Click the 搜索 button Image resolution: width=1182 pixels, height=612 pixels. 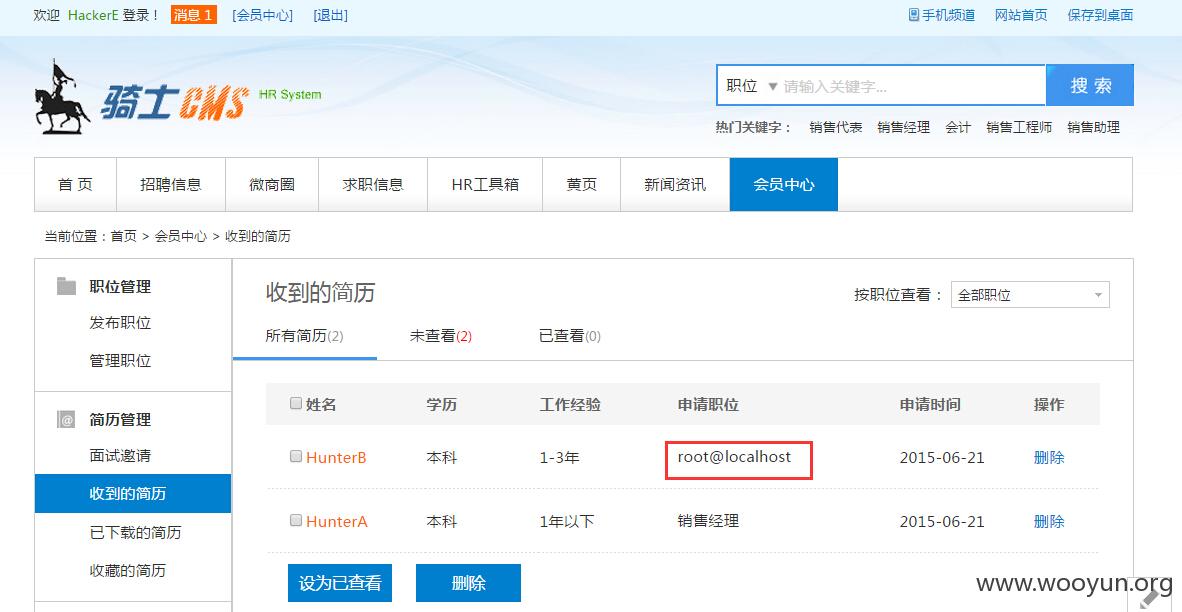[1090, 85]
